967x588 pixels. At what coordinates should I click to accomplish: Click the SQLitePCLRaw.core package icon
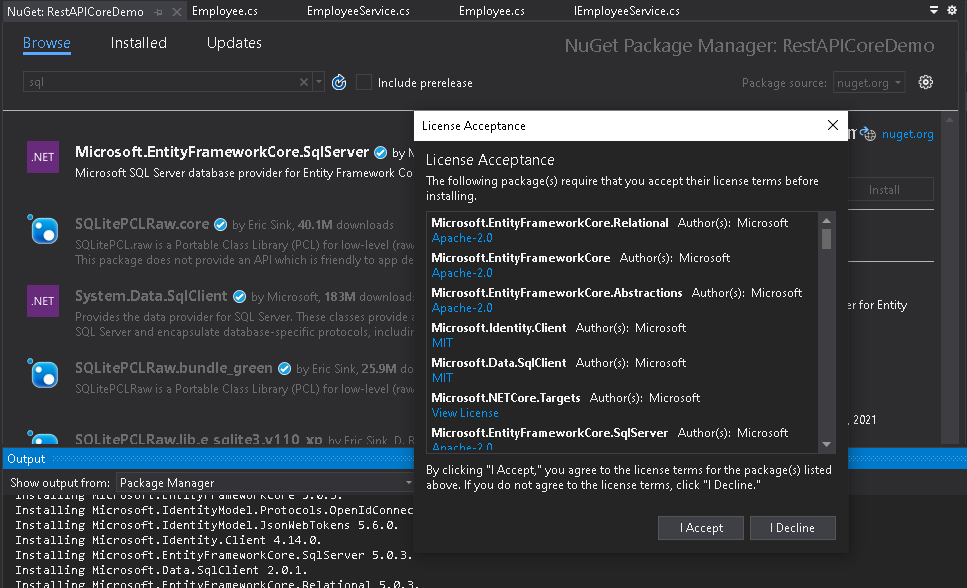coord(43,230)
